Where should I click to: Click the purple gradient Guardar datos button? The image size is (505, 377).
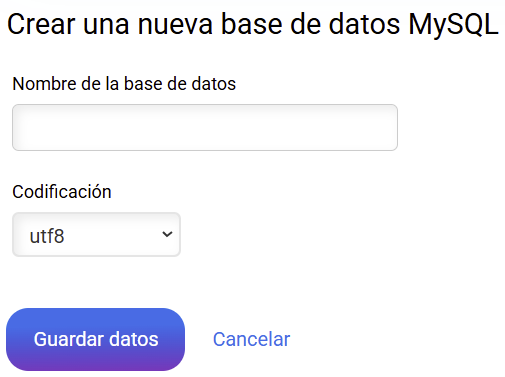[x=95, y=339]
